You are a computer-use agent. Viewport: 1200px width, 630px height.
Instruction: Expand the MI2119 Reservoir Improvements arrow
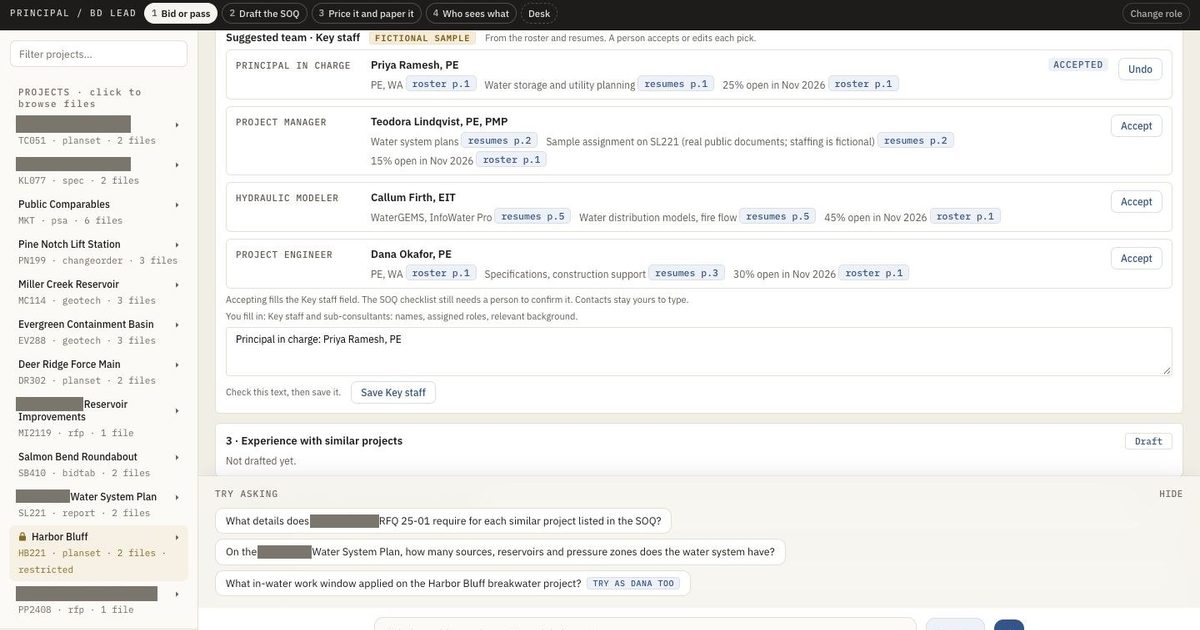[x=177, y=411]
